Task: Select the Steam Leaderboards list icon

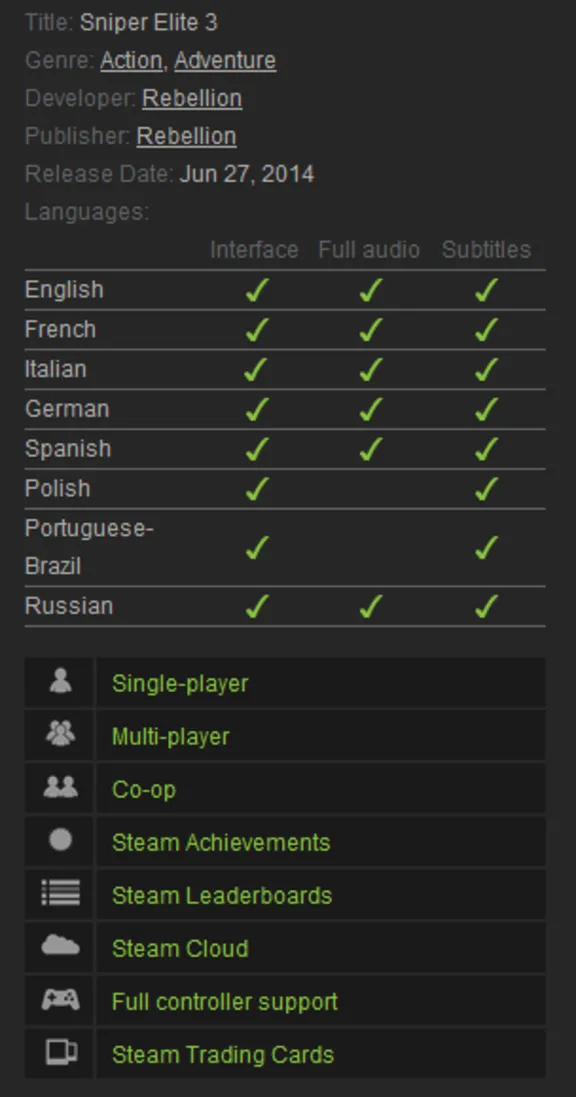Action: [x=58, y=894]
